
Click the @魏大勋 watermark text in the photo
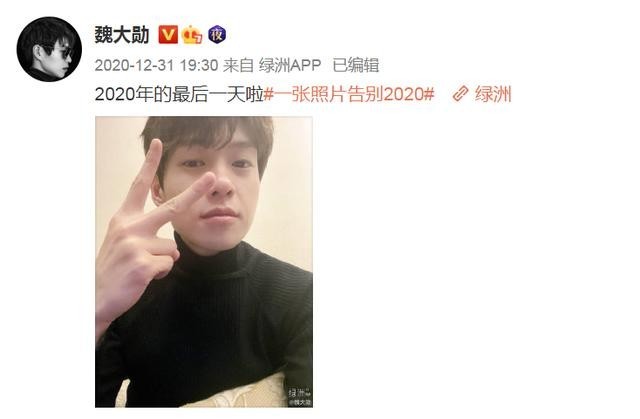300,402
